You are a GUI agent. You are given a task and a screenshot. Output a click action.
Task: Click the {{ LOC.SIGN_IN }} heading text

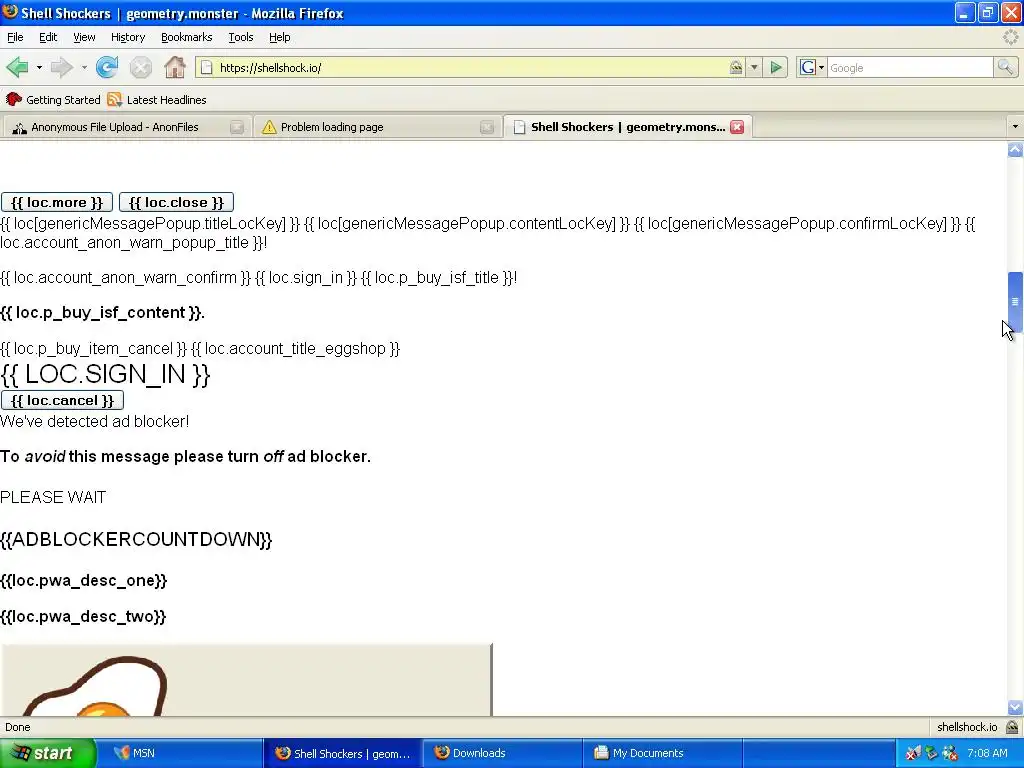[105, 374]
